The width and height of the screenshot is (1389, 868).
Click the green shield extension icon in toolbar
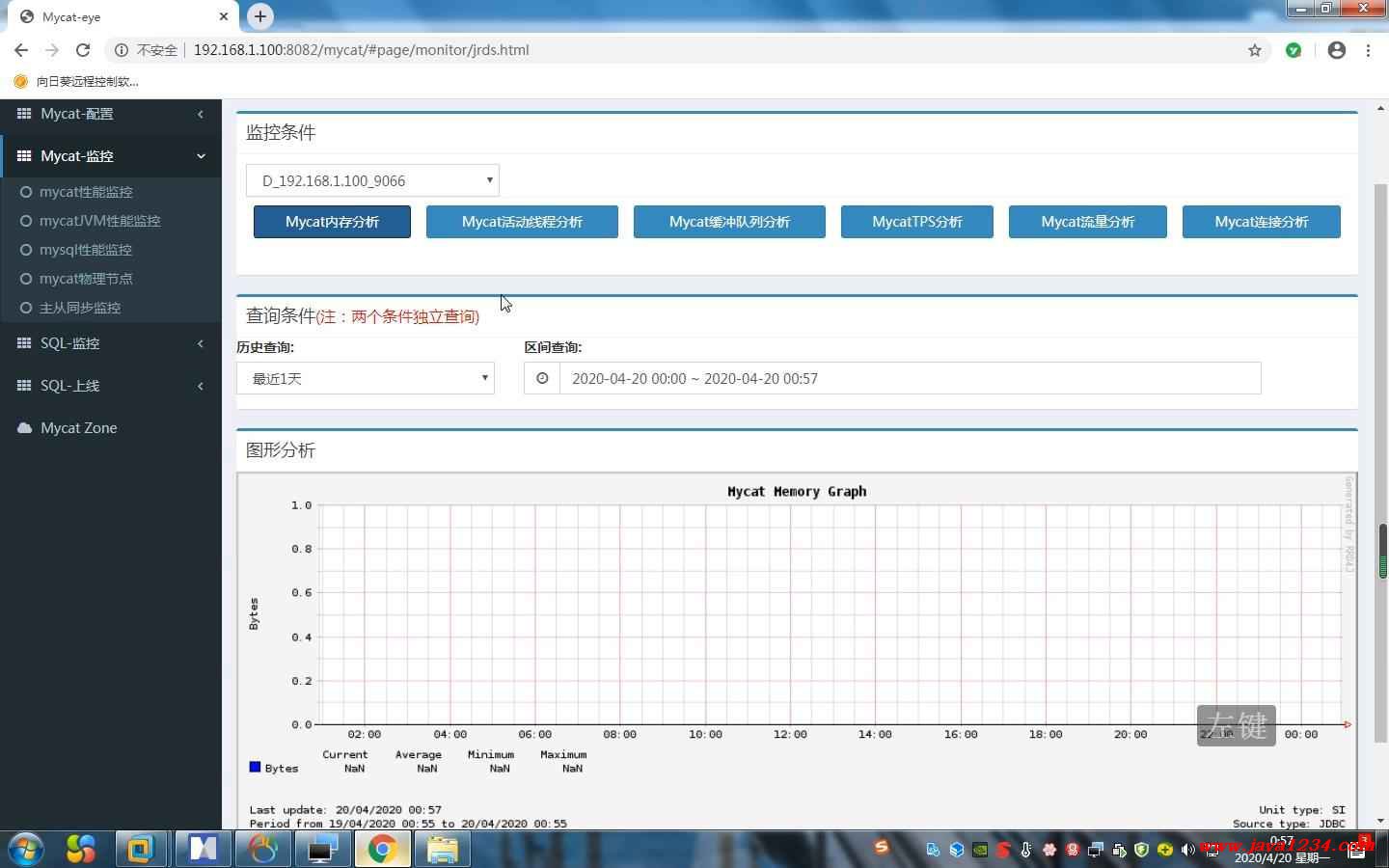(1294, 50)
